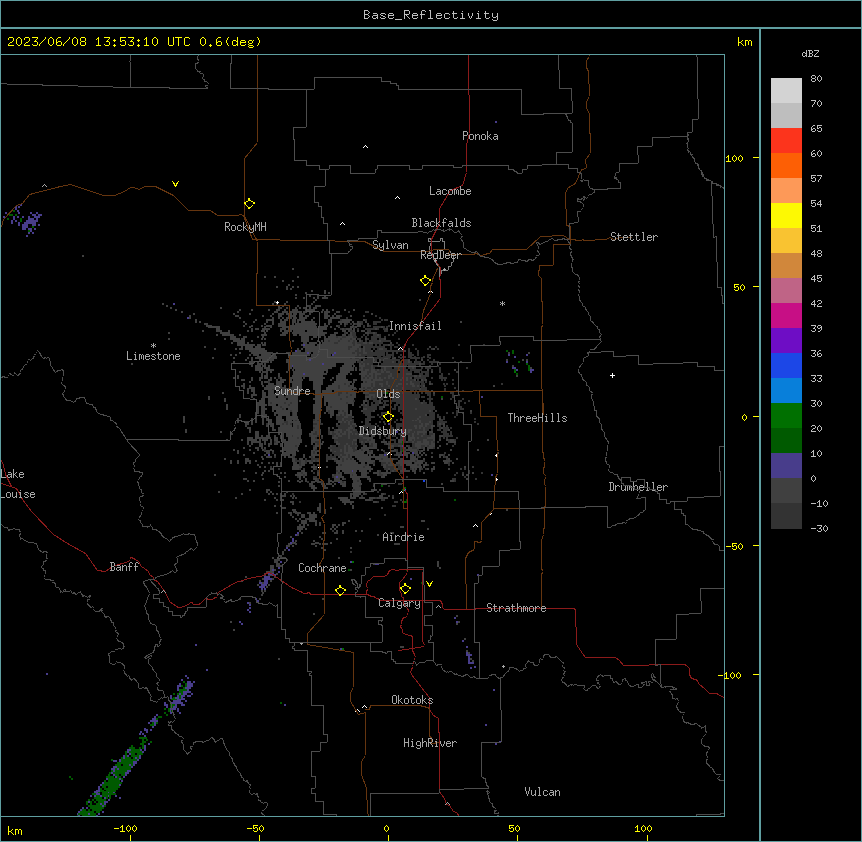
Task: Click the yellow marker south of Cochrane
Action: (x=340, y=590)
